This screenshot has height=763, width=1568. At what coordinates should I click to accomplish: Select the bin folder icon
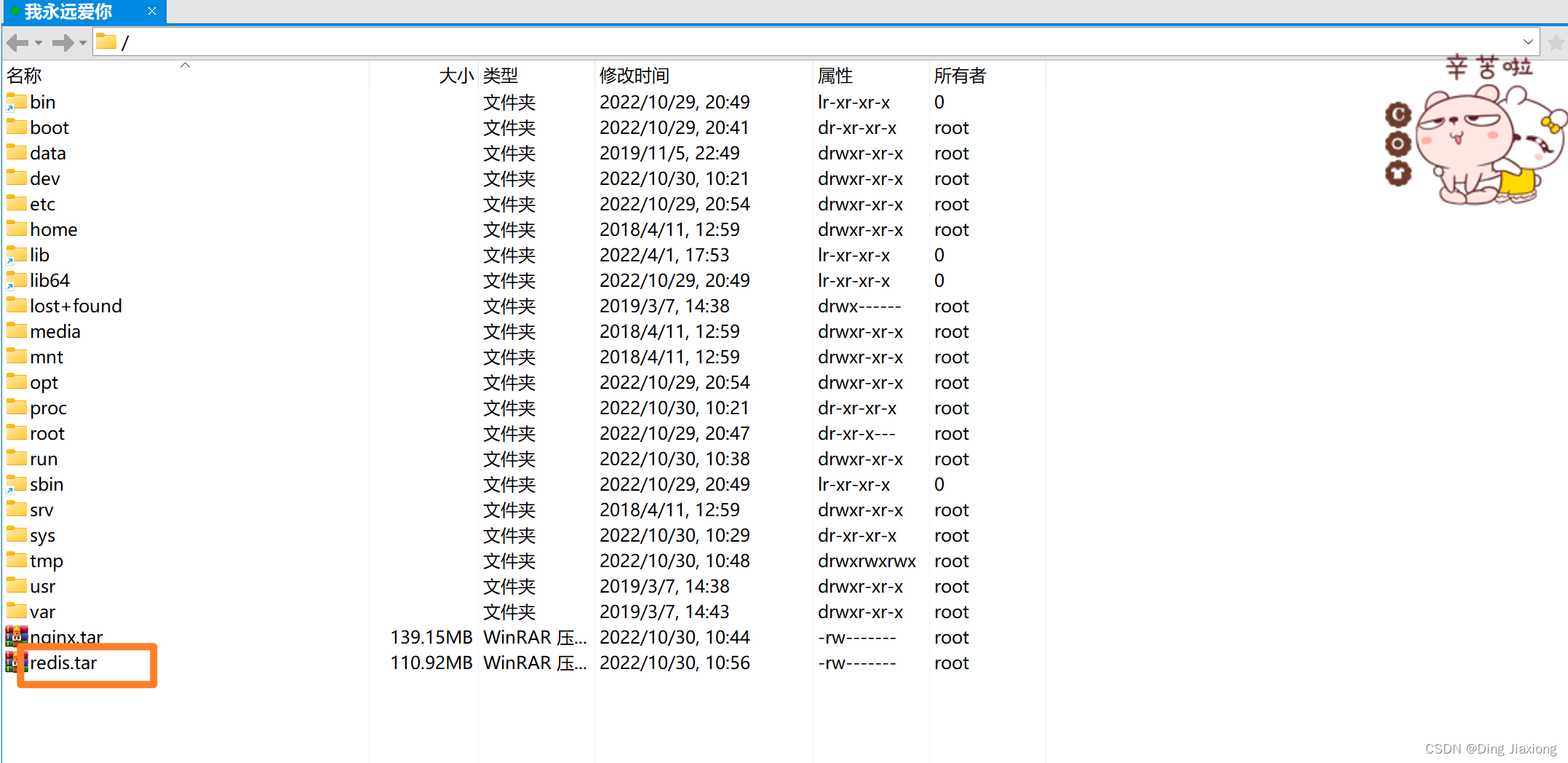(x=16, y=102)
